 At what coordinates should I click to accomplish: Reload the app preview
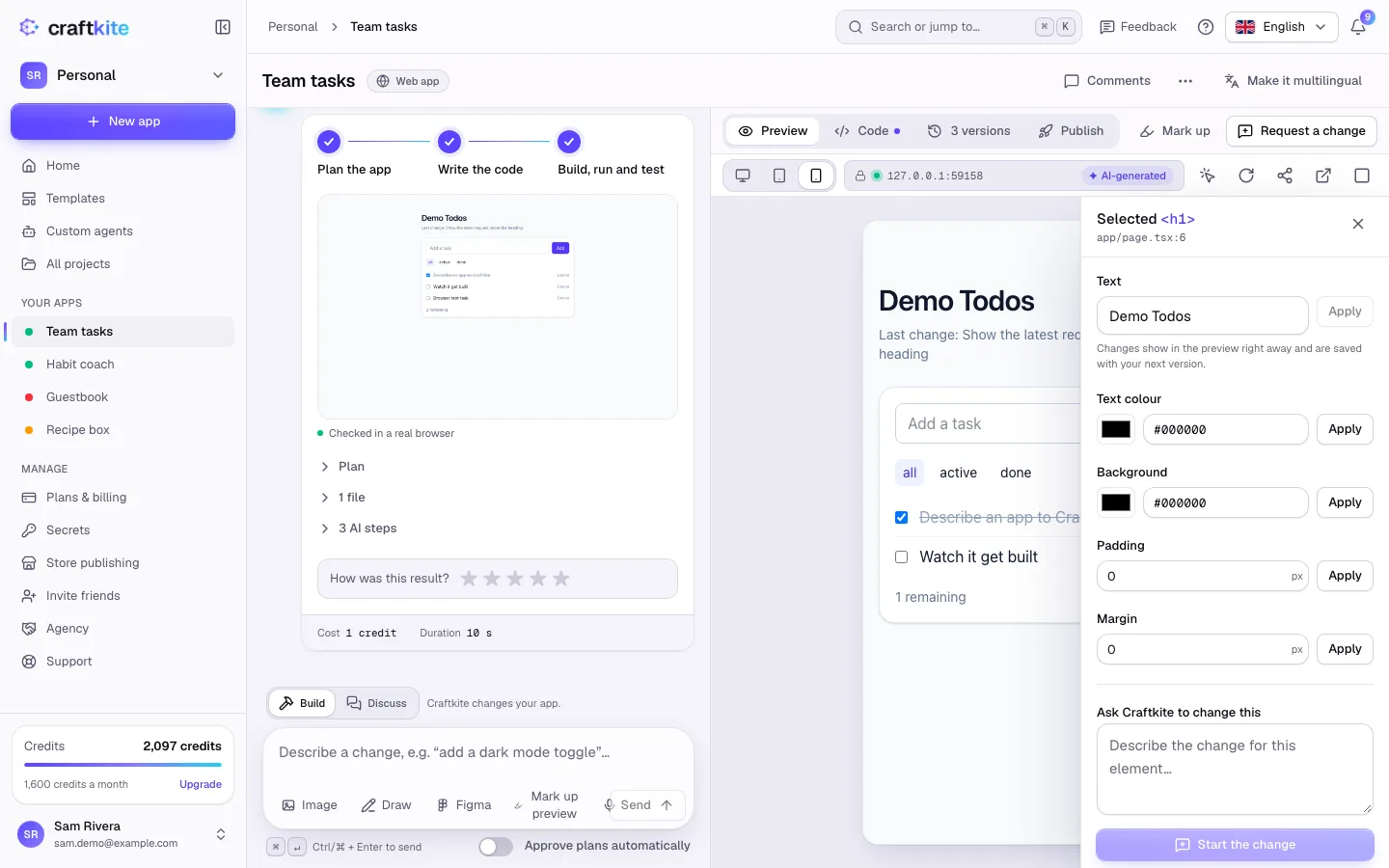click(x=1246, y=176)
